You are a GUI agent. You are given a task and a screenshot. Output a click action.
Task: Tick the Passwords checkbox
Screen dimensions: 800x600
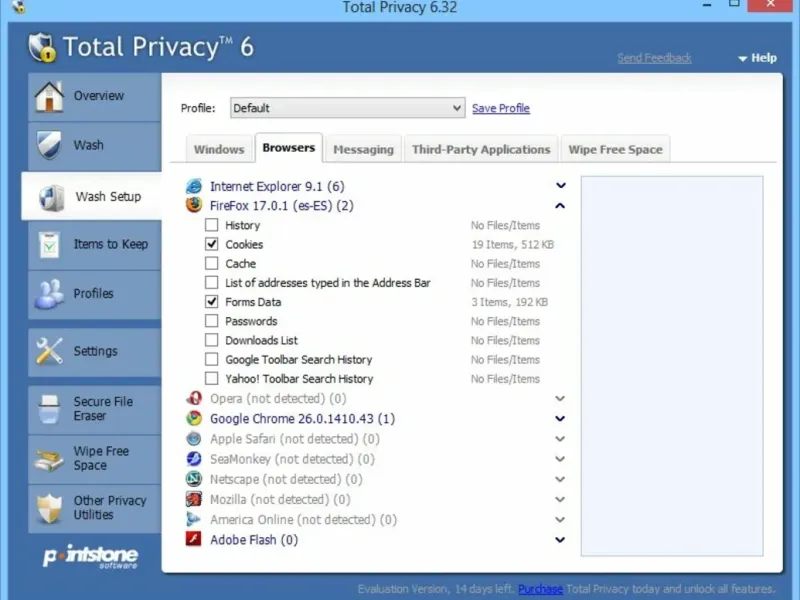(x=211, y=321)
